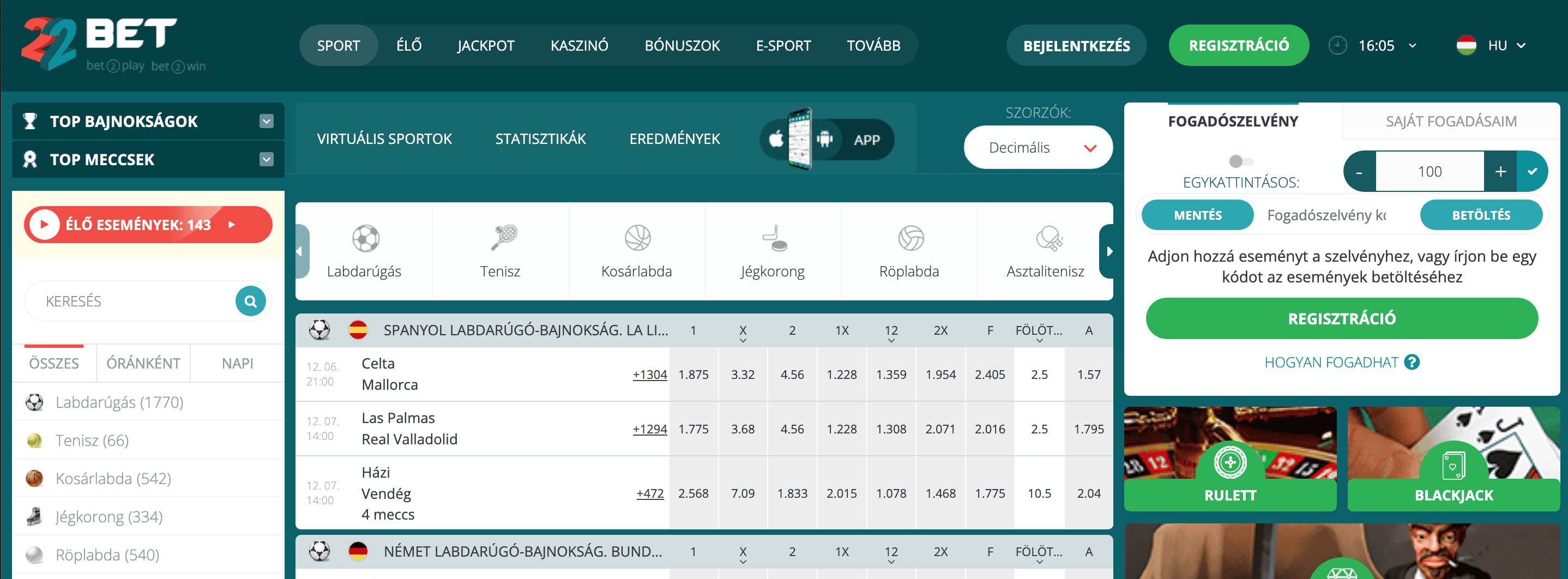
Task: Click the green Regisztráció button in the bet slip
Action: 1342,318
